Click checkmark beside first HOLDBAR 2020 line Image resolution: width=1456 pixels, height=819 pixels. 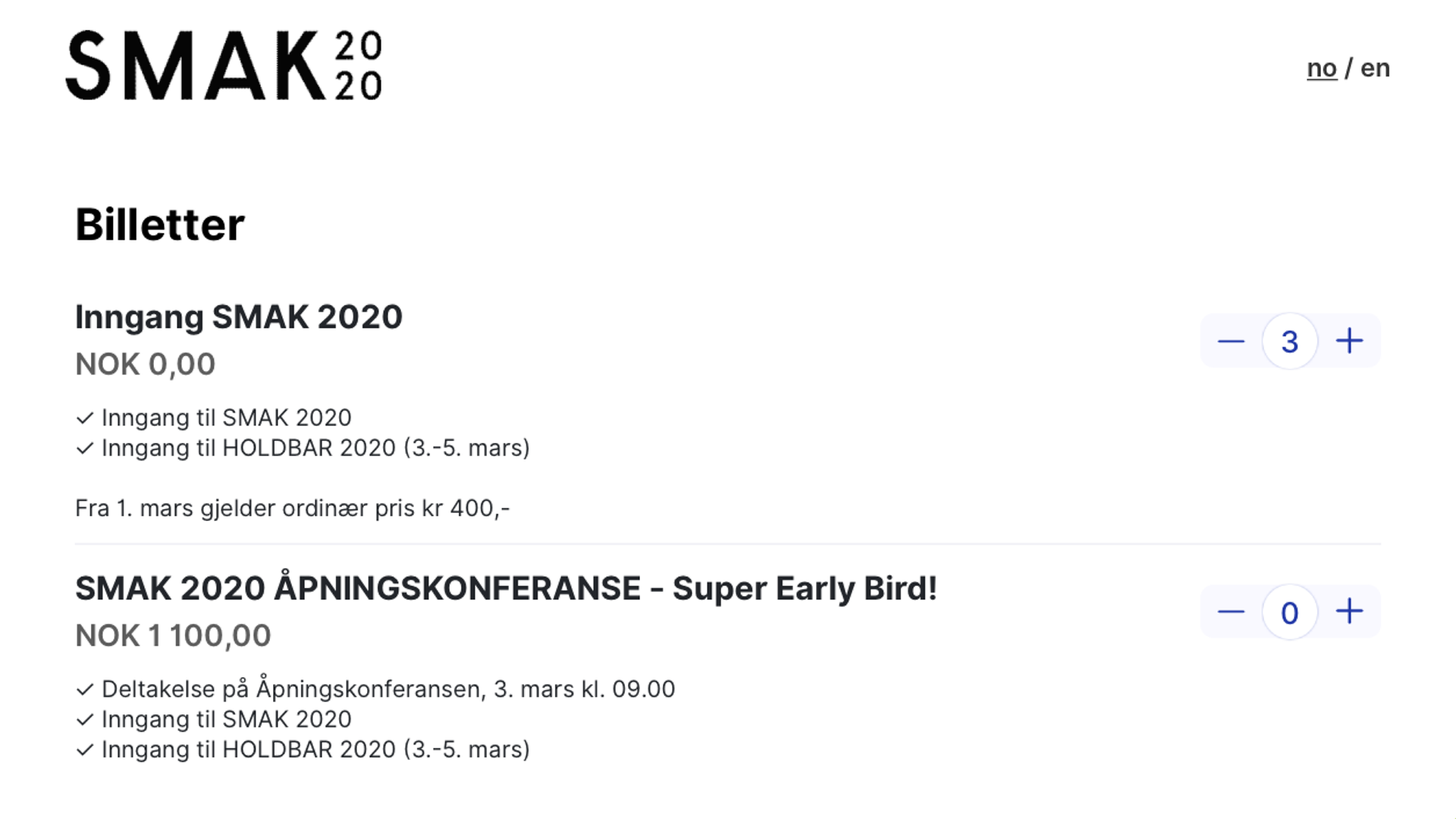pos(85,448)
